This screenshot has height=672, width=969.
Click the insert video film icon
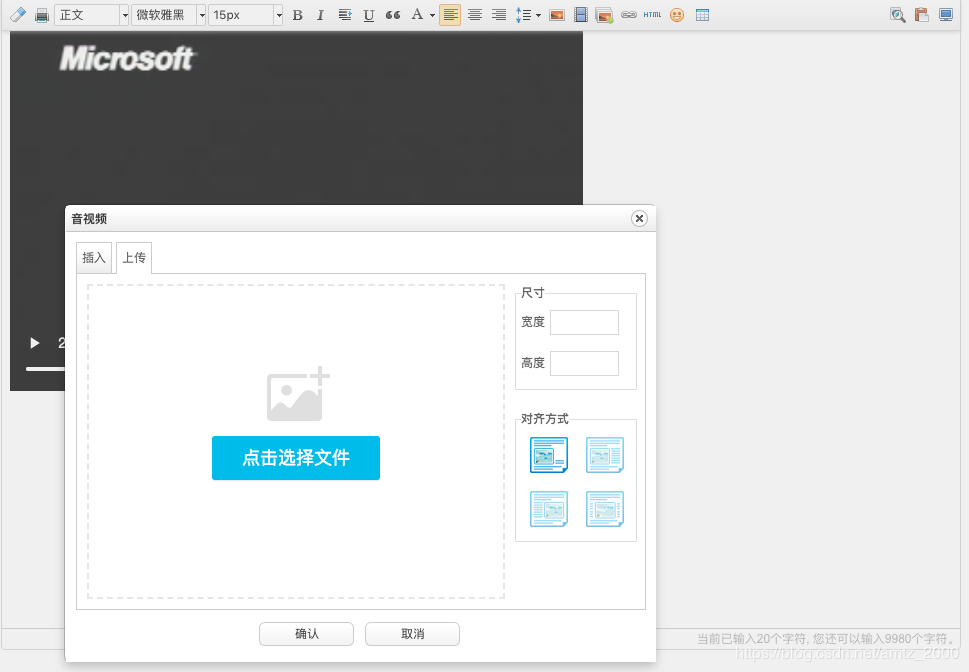[580, 15]
